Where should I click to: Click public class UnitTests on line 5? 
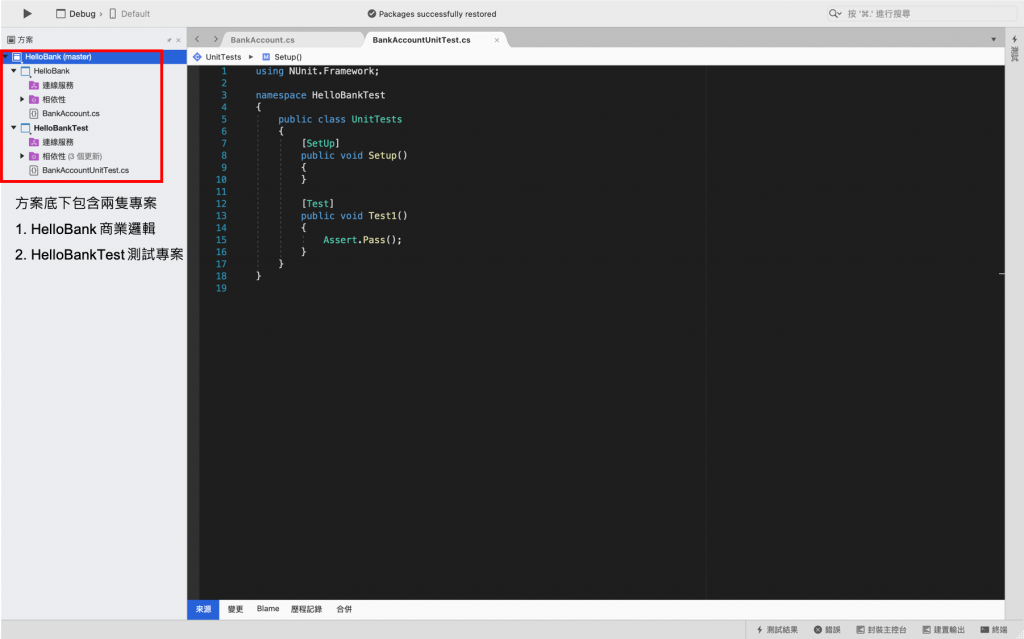[340, 120]
